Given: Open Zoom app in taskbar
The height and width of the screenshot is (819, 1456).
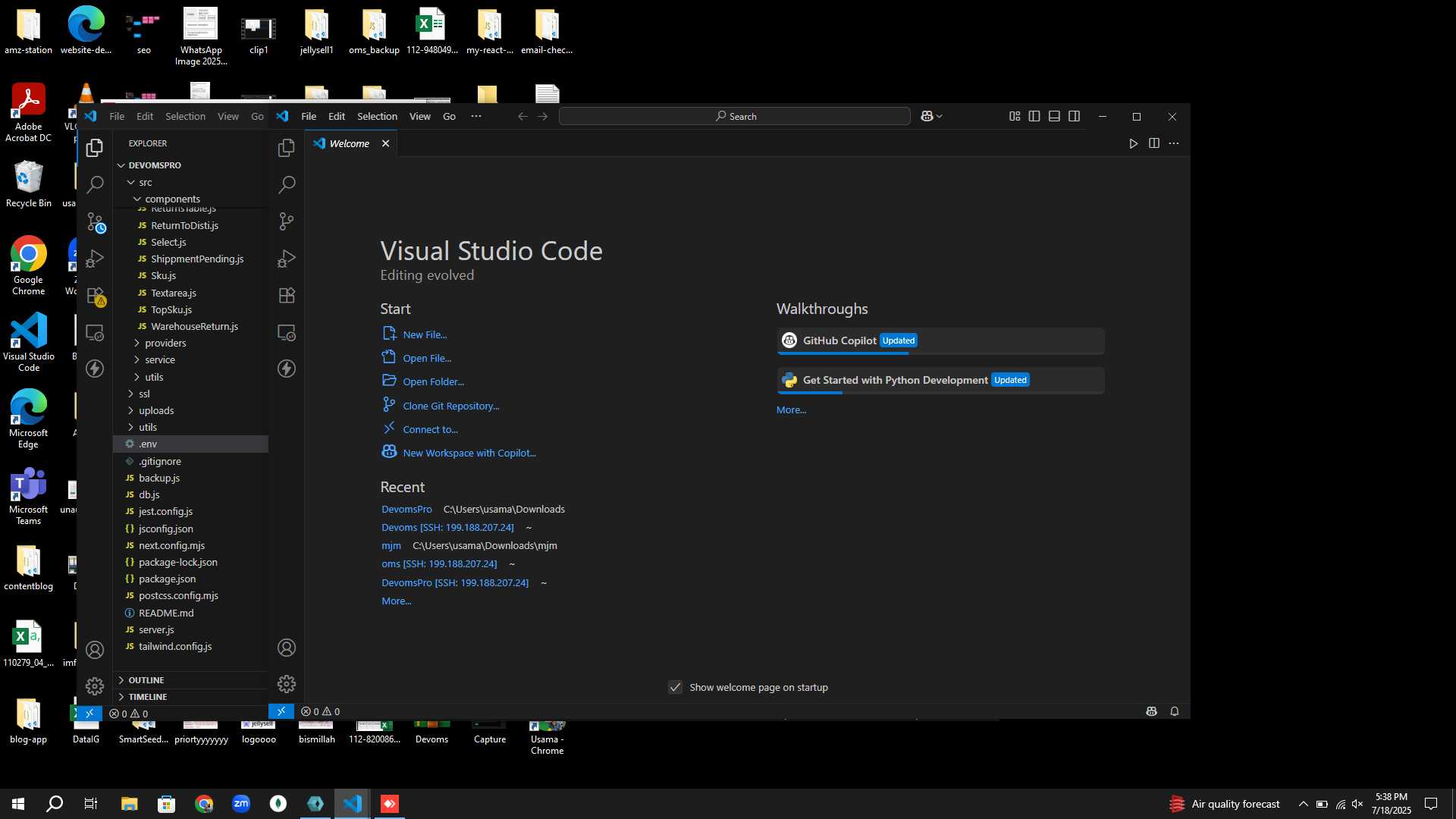Looking at the screenshot, I should click(x=241, y=804).
